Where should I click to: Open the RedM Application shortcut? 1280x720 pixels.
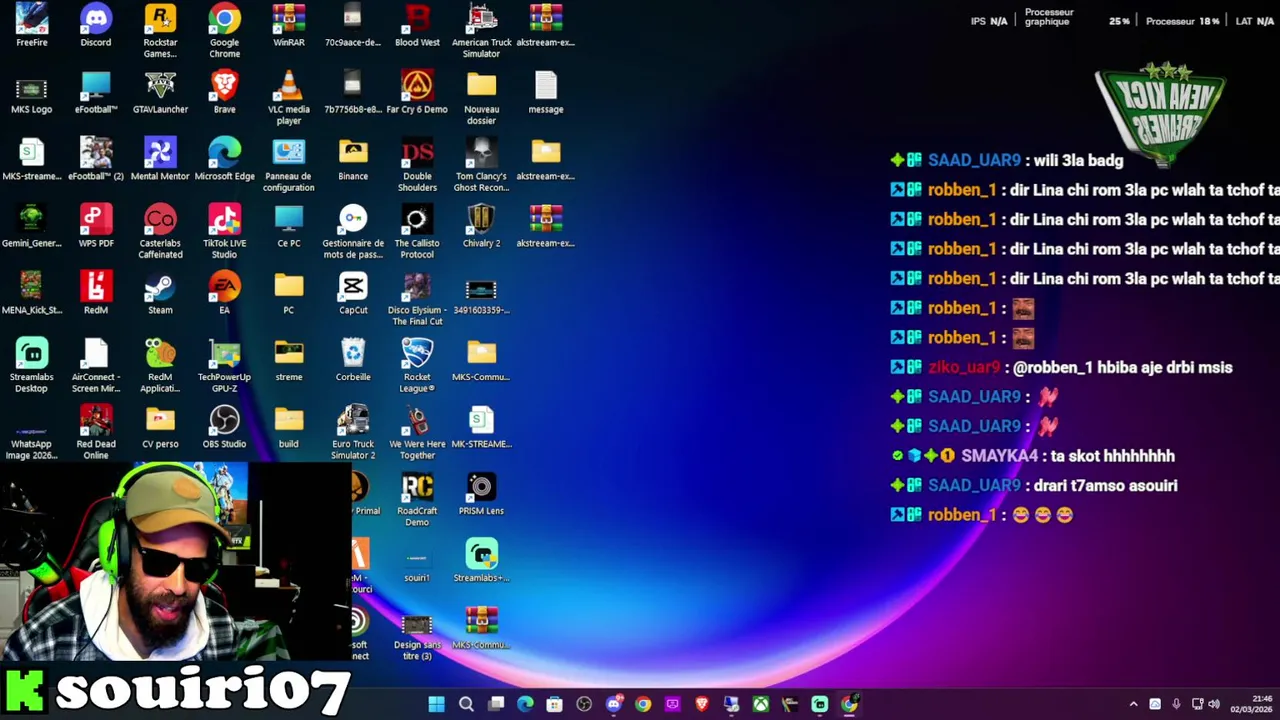160,366
